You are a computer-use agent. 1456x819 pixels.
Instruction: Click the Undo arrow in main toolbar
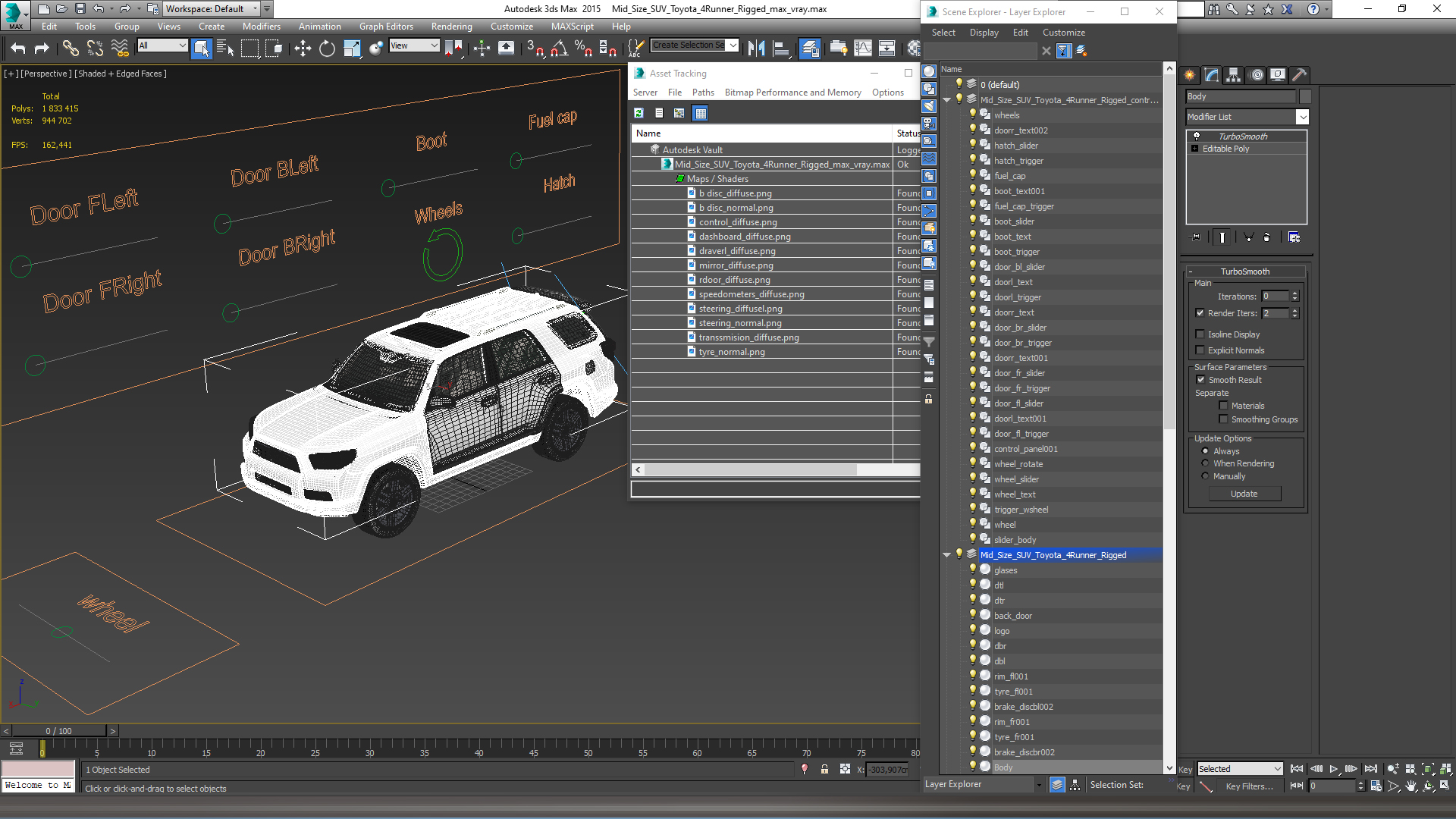(18, 49)
